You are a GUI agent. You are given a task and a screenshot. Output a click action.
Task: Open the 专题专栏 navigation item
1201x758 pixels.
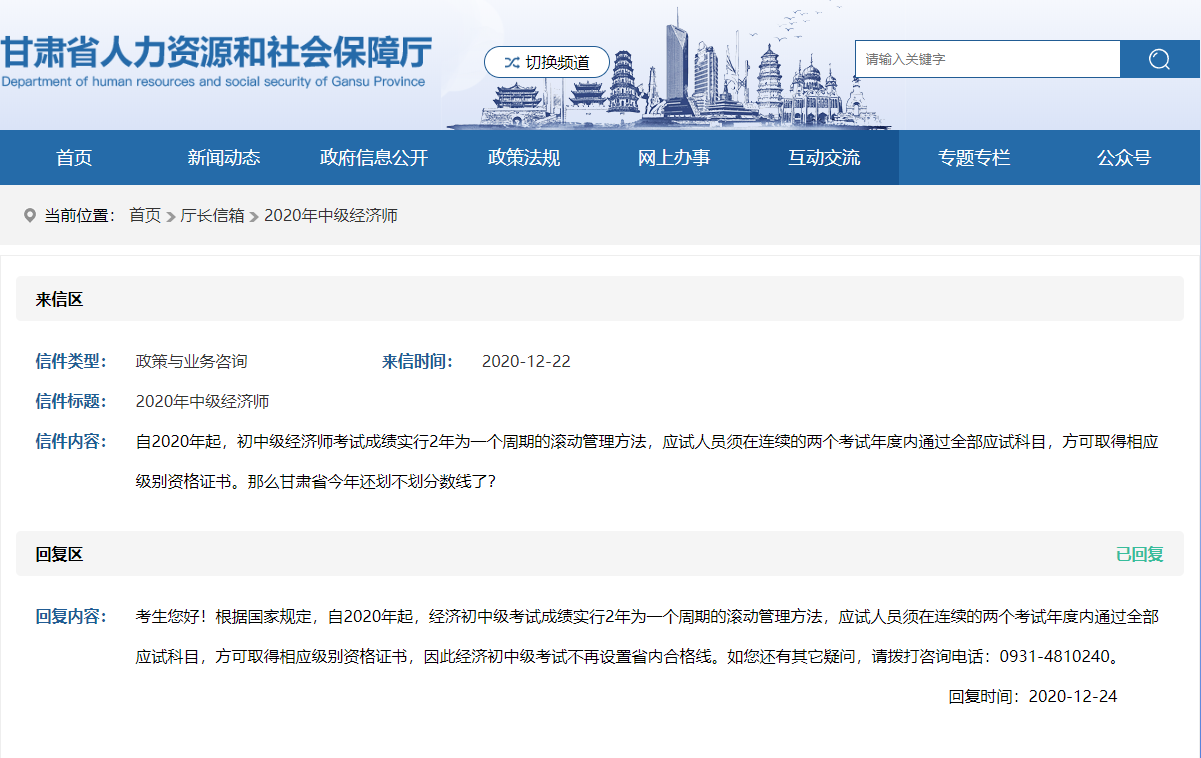974,158
